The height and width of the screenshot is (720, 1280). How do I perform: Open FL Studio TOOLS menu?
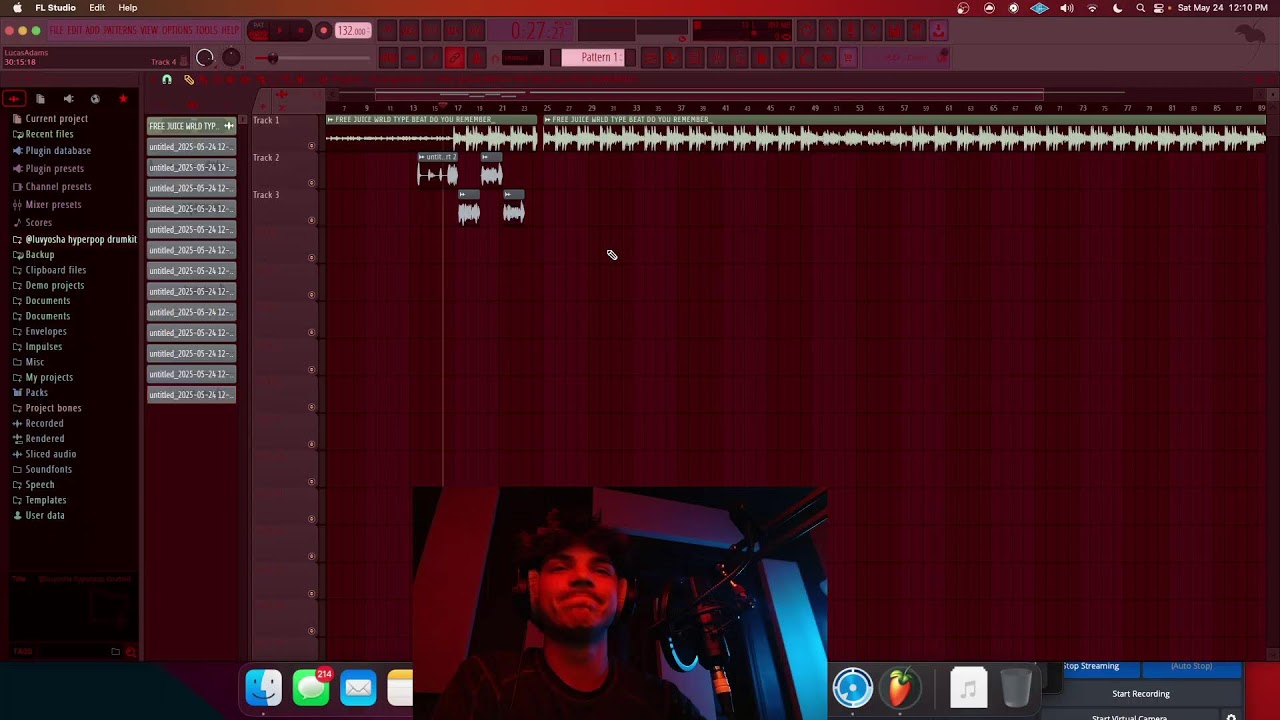click(x=207, y=31)
